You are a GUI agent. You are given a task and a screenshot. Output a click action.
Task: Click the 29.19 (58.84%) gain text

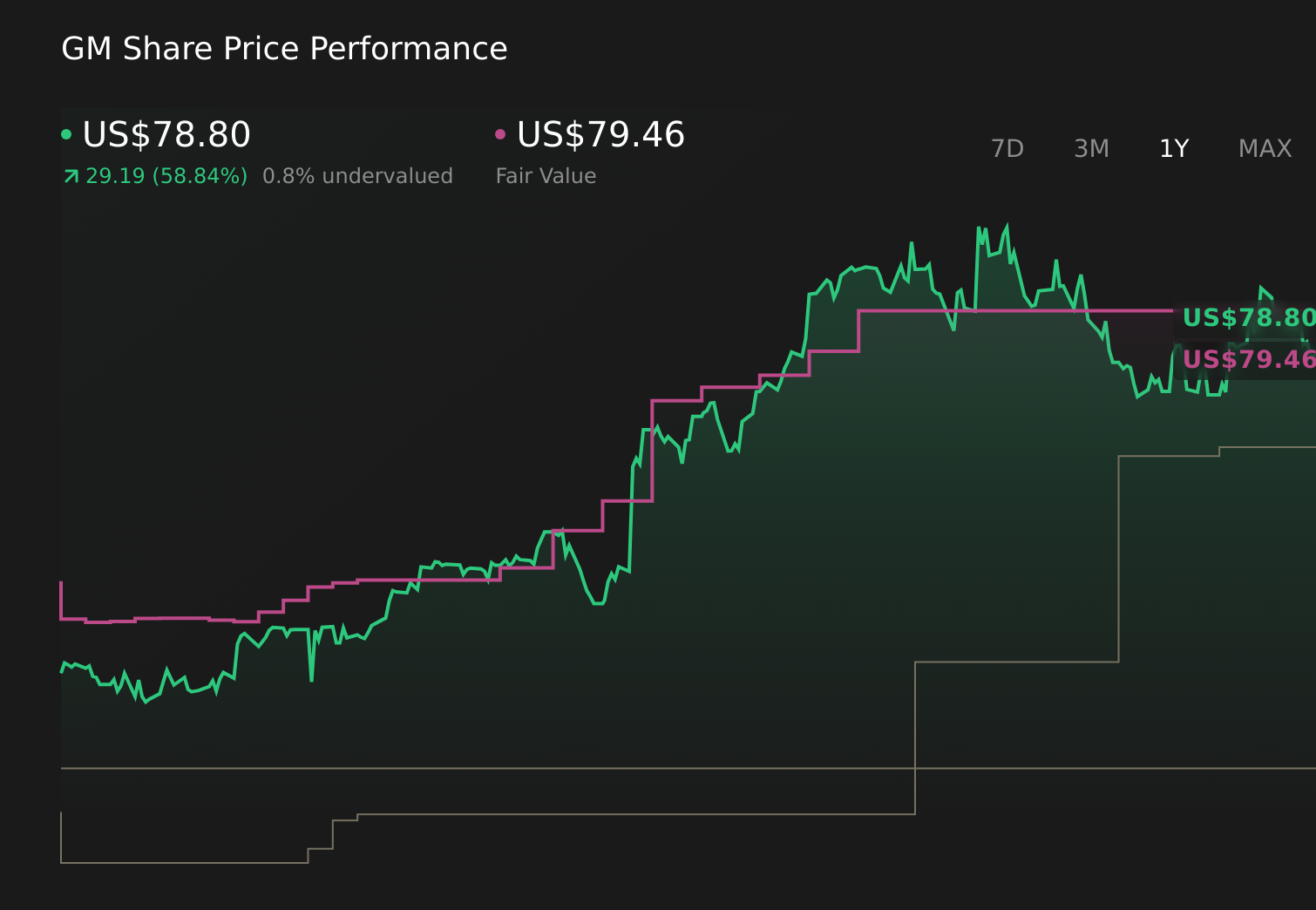166,176
